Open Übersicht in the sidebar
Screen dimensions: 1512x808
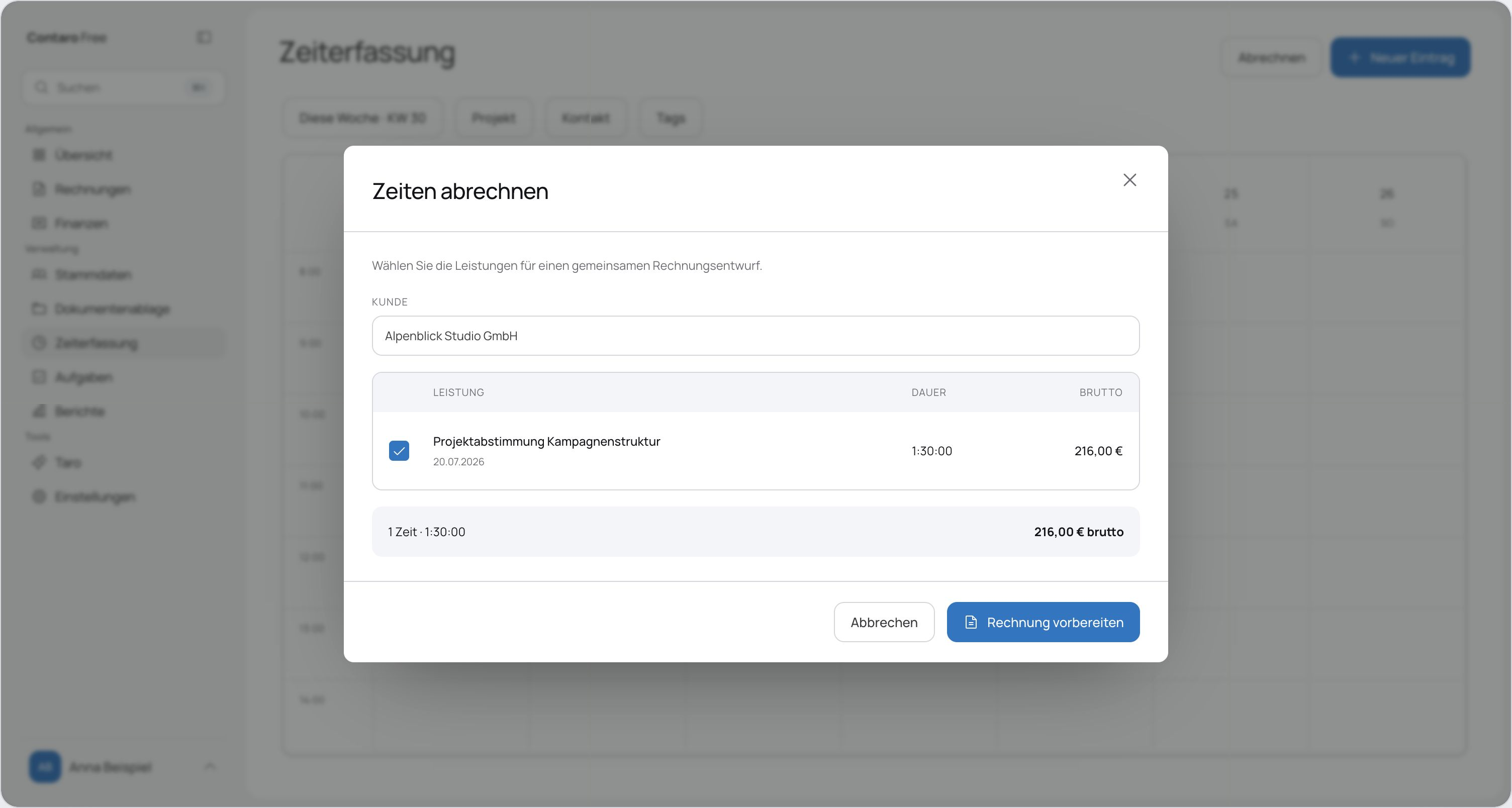click(123, 155)
